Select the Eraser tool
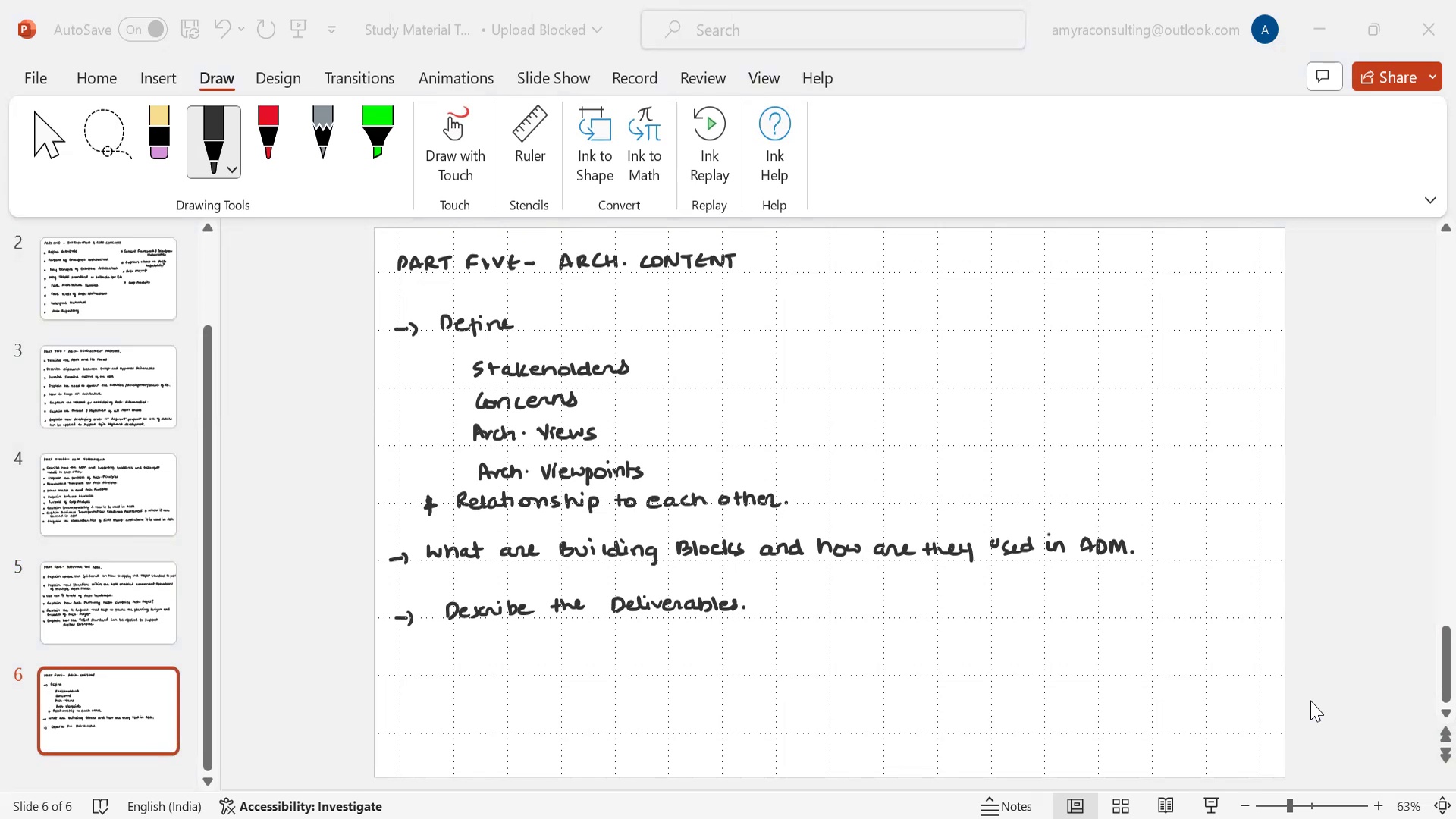 158,133
